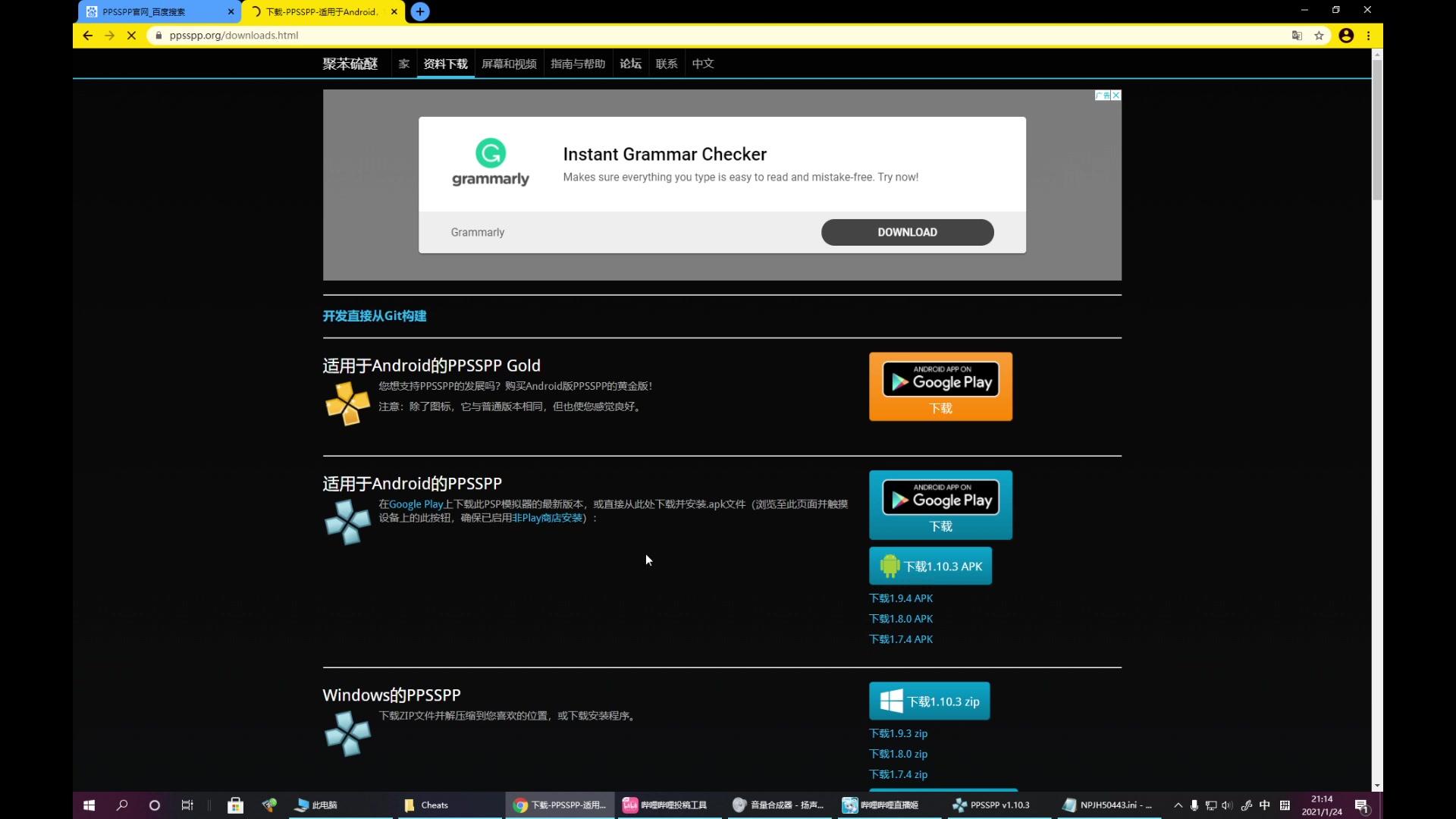Open the Windows Start menu

coord(89,805)
